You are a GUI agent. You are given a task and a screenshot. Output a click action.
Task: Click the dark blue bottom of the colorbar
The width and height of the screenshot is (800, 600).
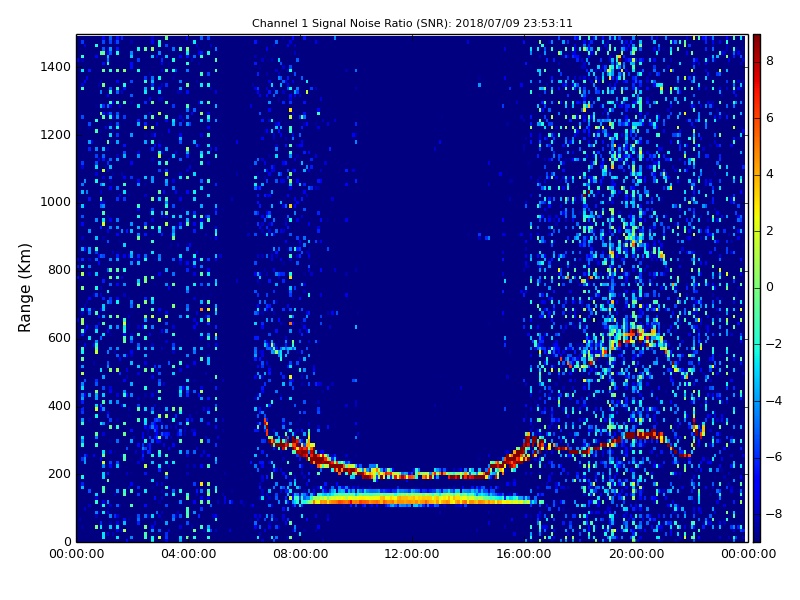click(x=757, y=535)
